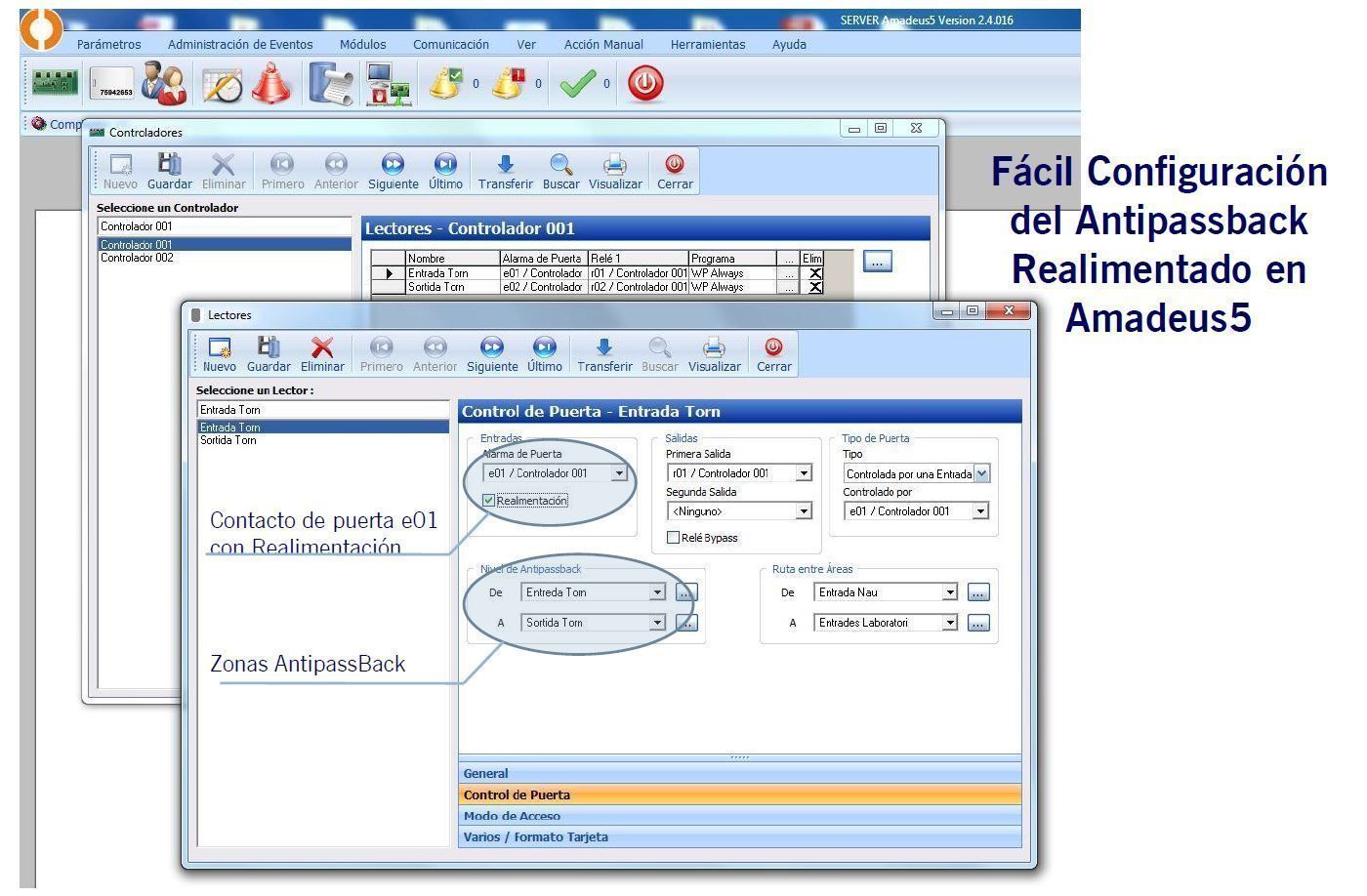Image resolution: width=1367 pixels, height=896 pixels.
Task: Open the computer network monitor icon
Action: pos(388,84)
